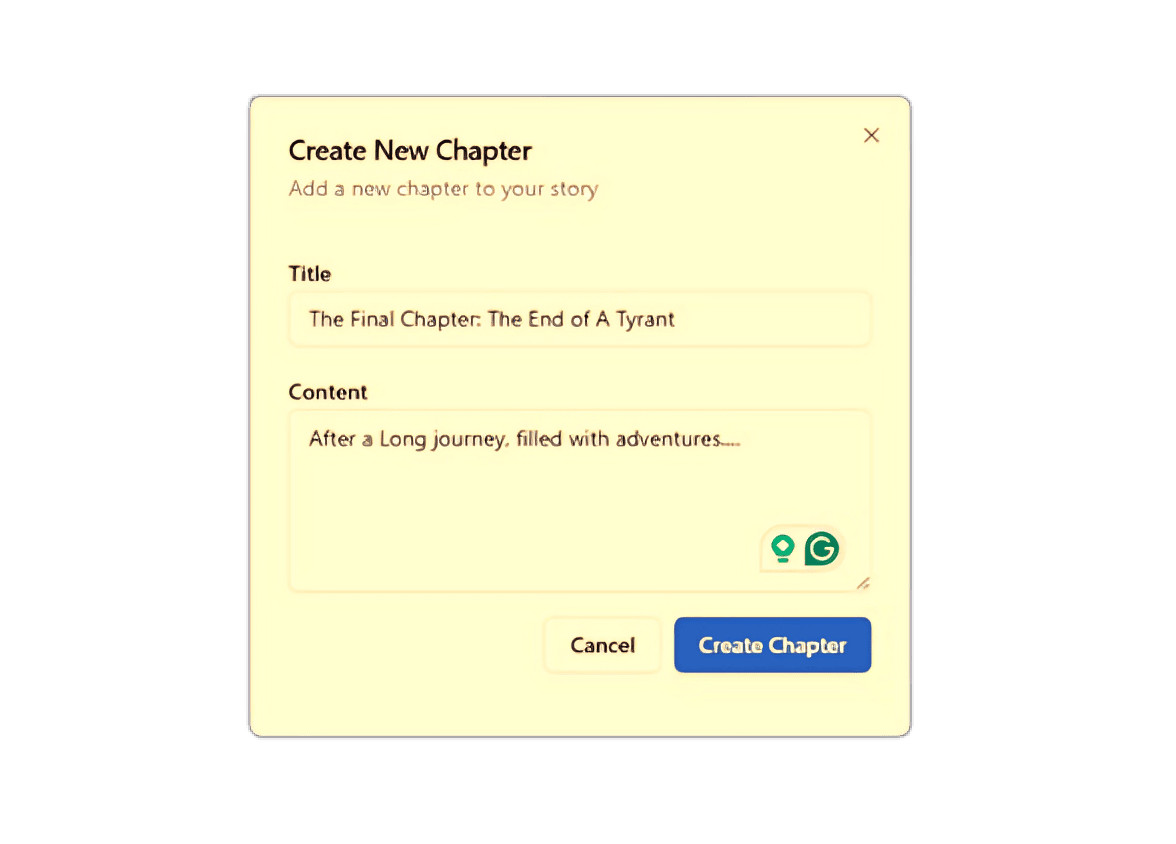This screenshot has width=1176, height=844.
Task: Click the Create Chapter button
Action: pyautogui.click(x=772, y=645)
